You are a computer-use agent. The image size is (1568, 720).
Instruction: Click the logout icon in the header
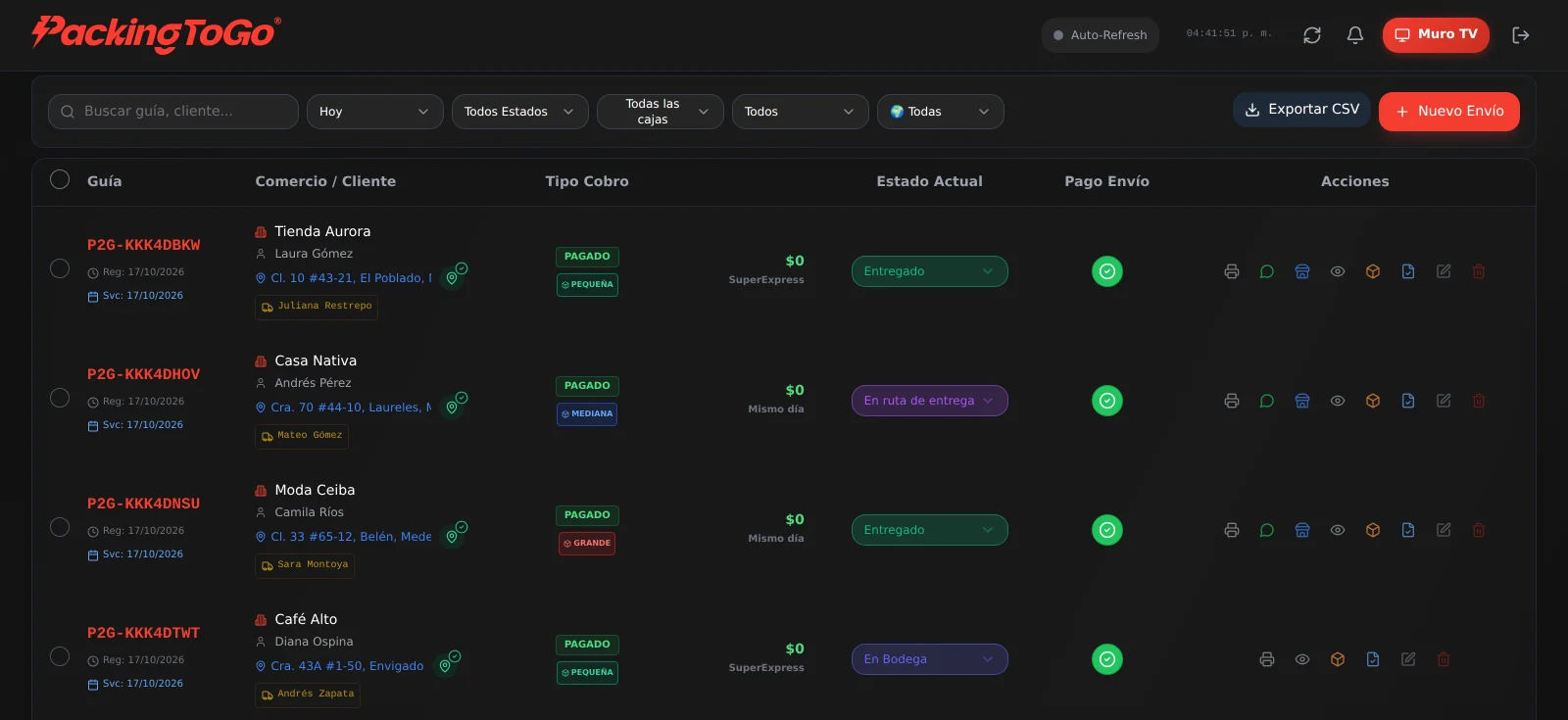(x=1521, y=35)
